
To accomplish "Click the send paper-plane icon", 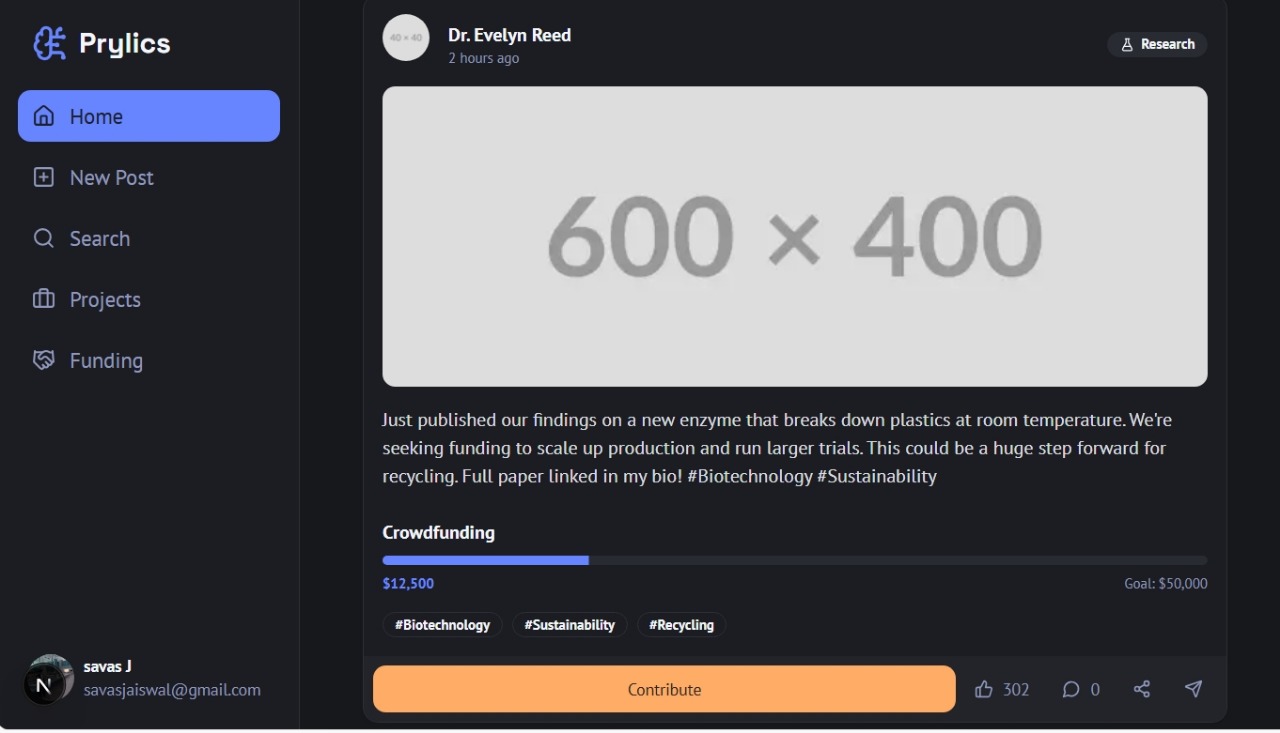I will 1193,689.
